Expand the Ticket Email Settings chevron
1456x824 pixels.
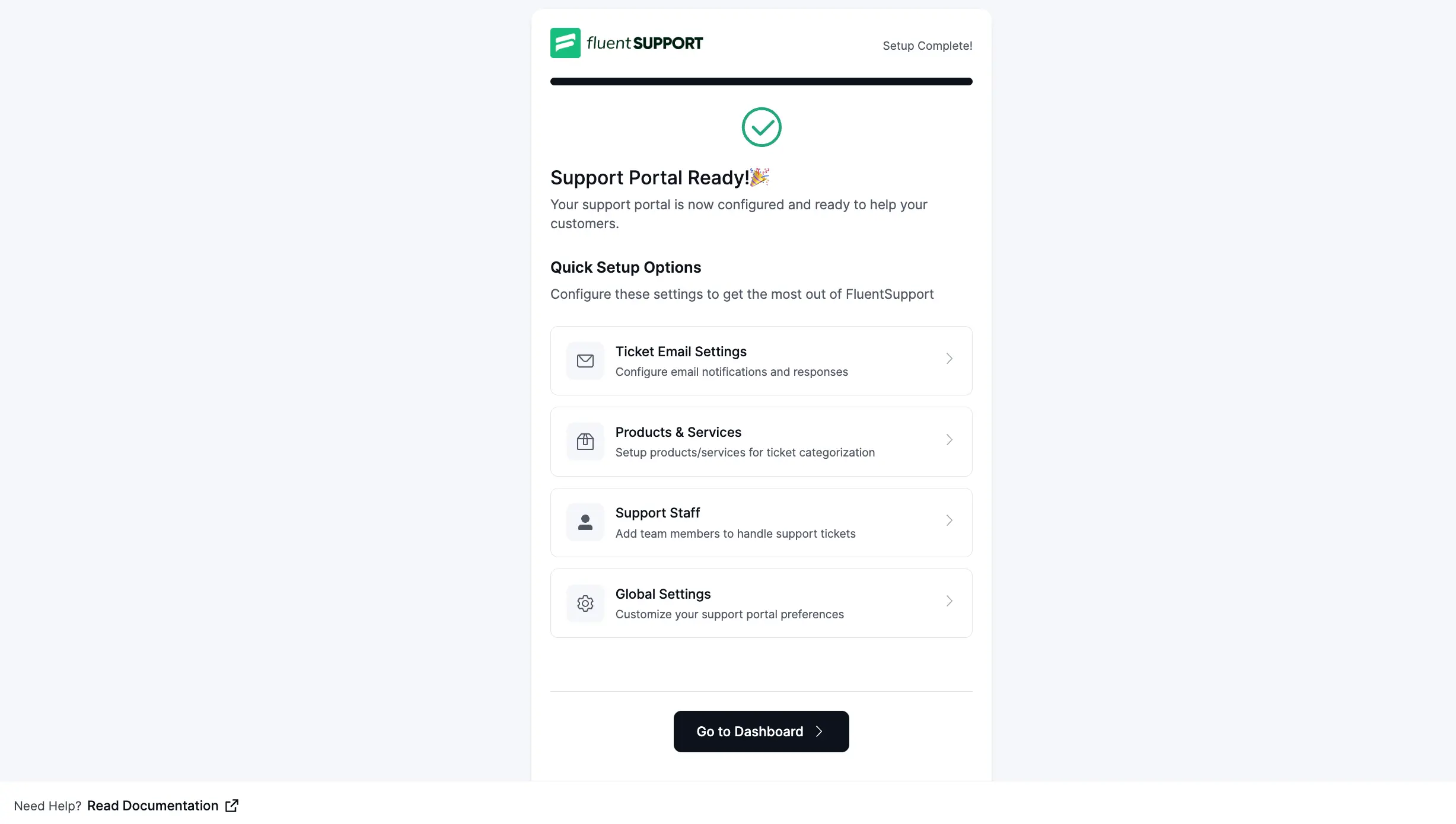click(x=948, y=359)
